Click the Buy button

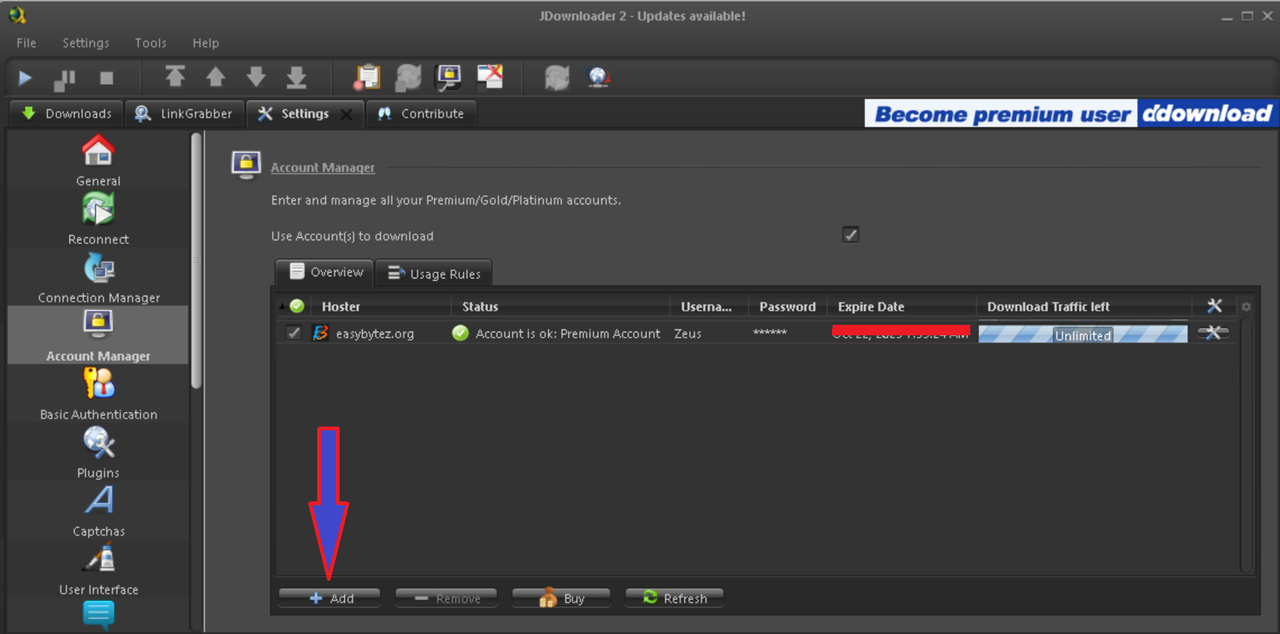click(x=562, y=598)
